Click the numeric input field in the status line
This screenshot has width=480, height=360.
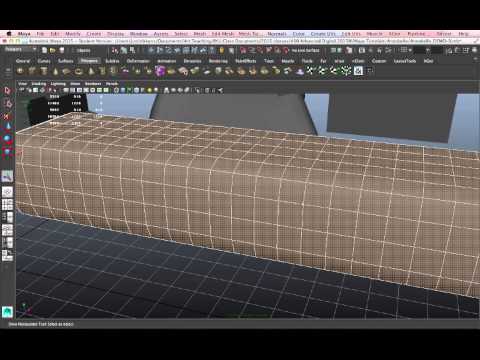pos(428,50)
